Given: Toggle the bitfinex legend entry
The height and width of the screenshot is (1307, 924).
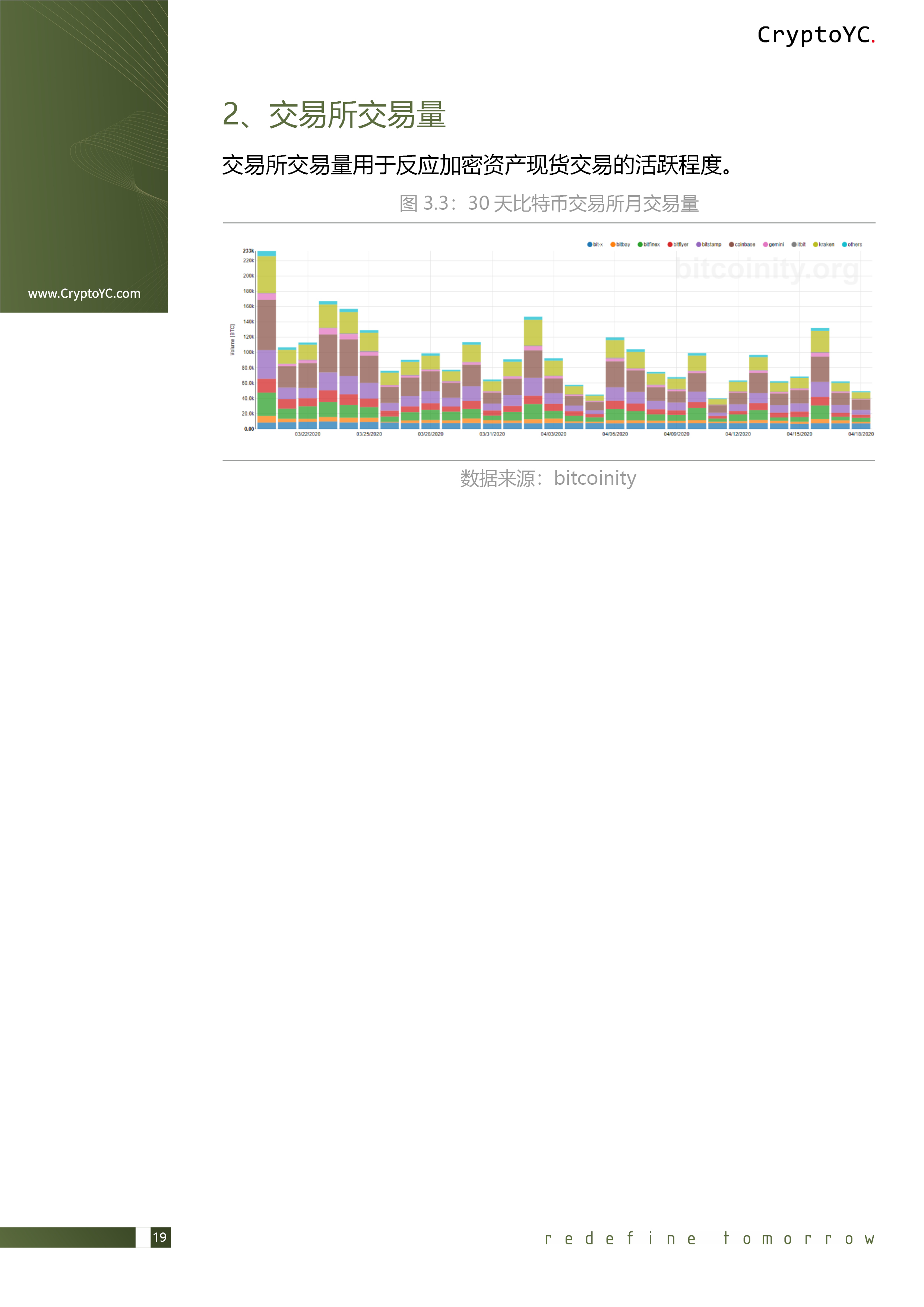Looking at the screenshot, I should (x=648, y=244).
